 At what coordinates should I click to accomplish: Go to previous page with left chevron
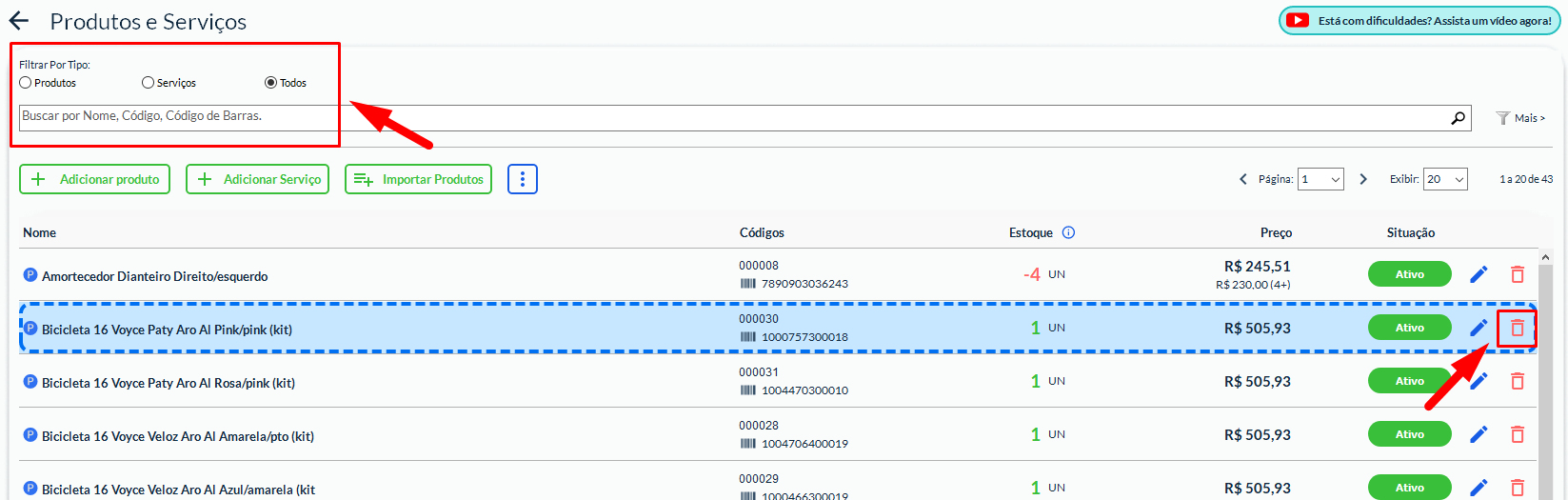pyautogui.click(x=1242, y=179)
